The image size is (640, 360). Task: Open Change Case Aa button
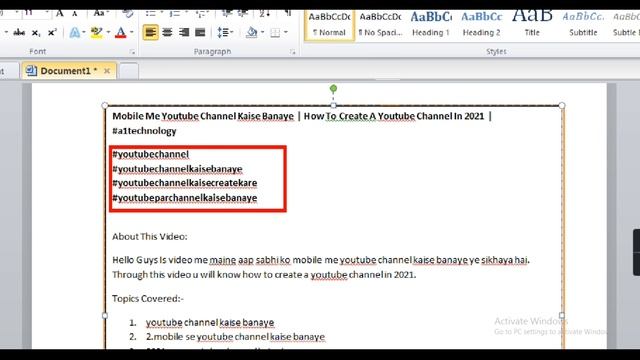tap(98, 14)
